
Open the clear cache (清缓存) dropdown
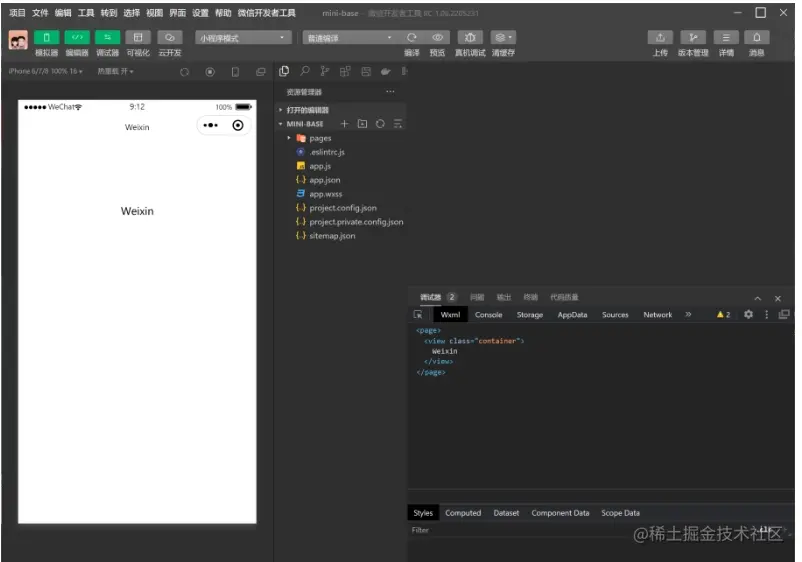point(503,37)
